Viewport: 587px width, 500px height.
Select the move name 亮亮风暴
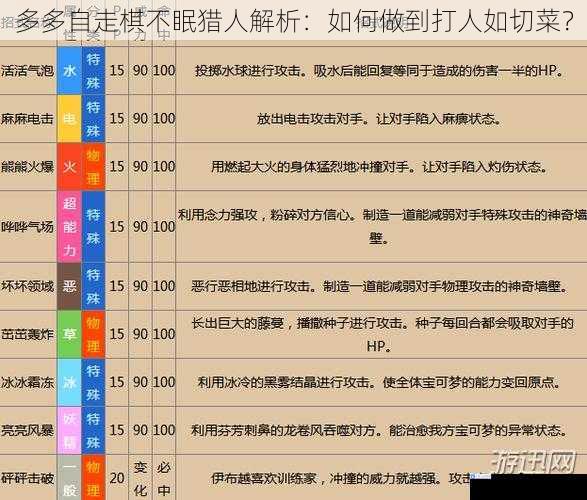tap(27, 430)
